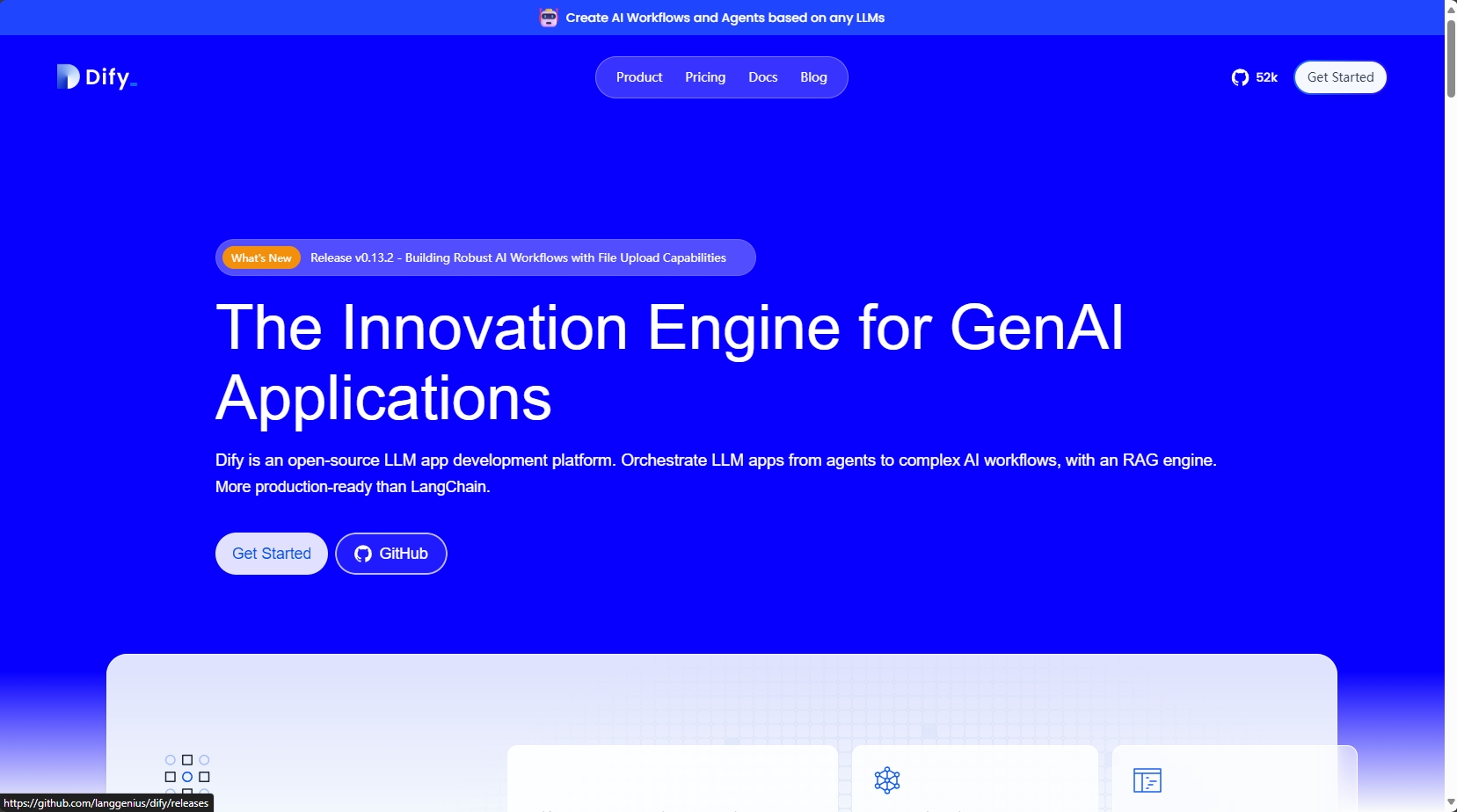This screenshot has width=1457, height=812.
Task: Open the Product menu
Action: (639, 77)
